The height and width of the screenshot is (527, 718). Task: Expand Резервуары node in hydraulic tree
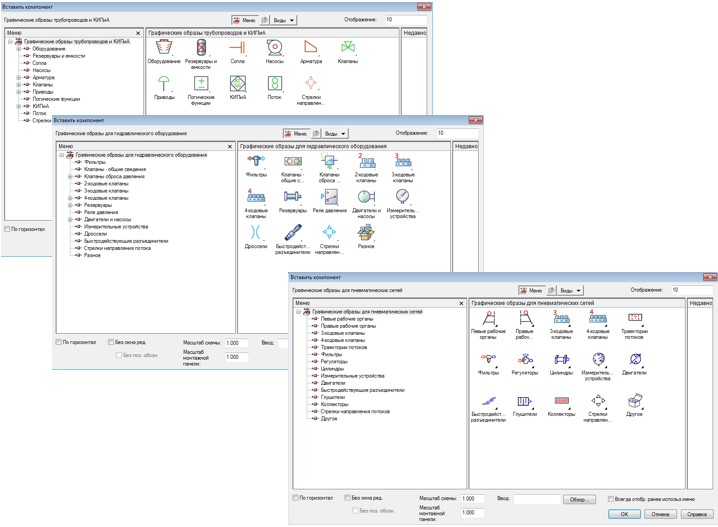click(70, 205)
